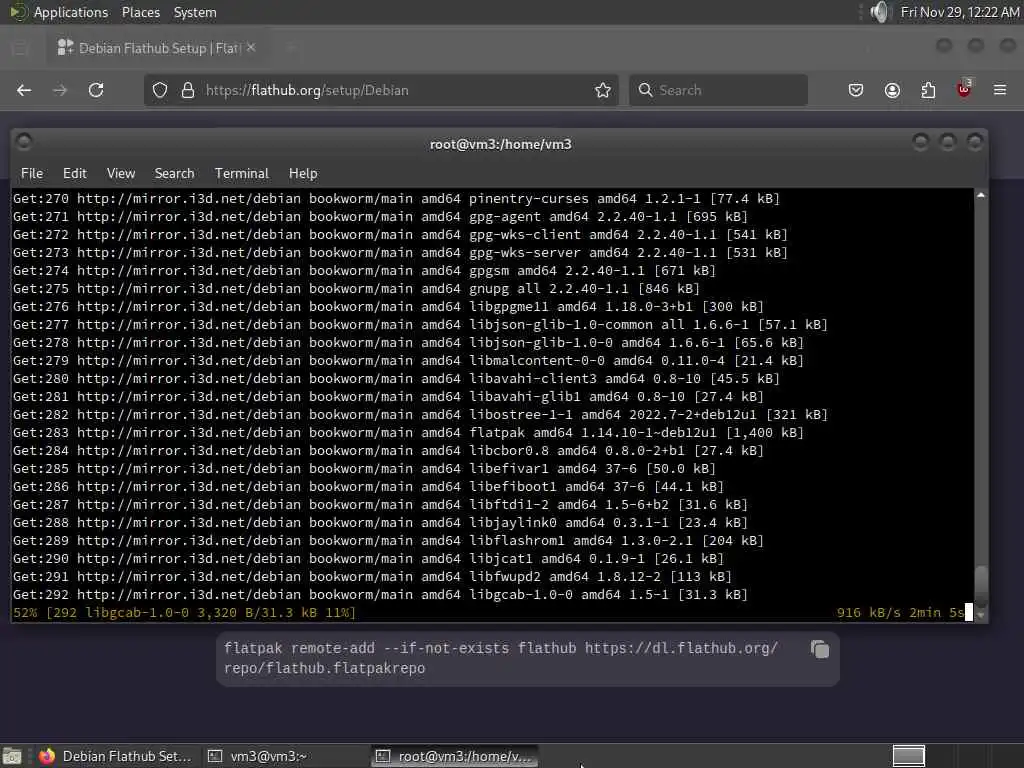Viewport: 1024px width, 768px height.
Task: Click terminal line Get:275 gnupg
Action: pyautogui.click(x=357, y=289)
